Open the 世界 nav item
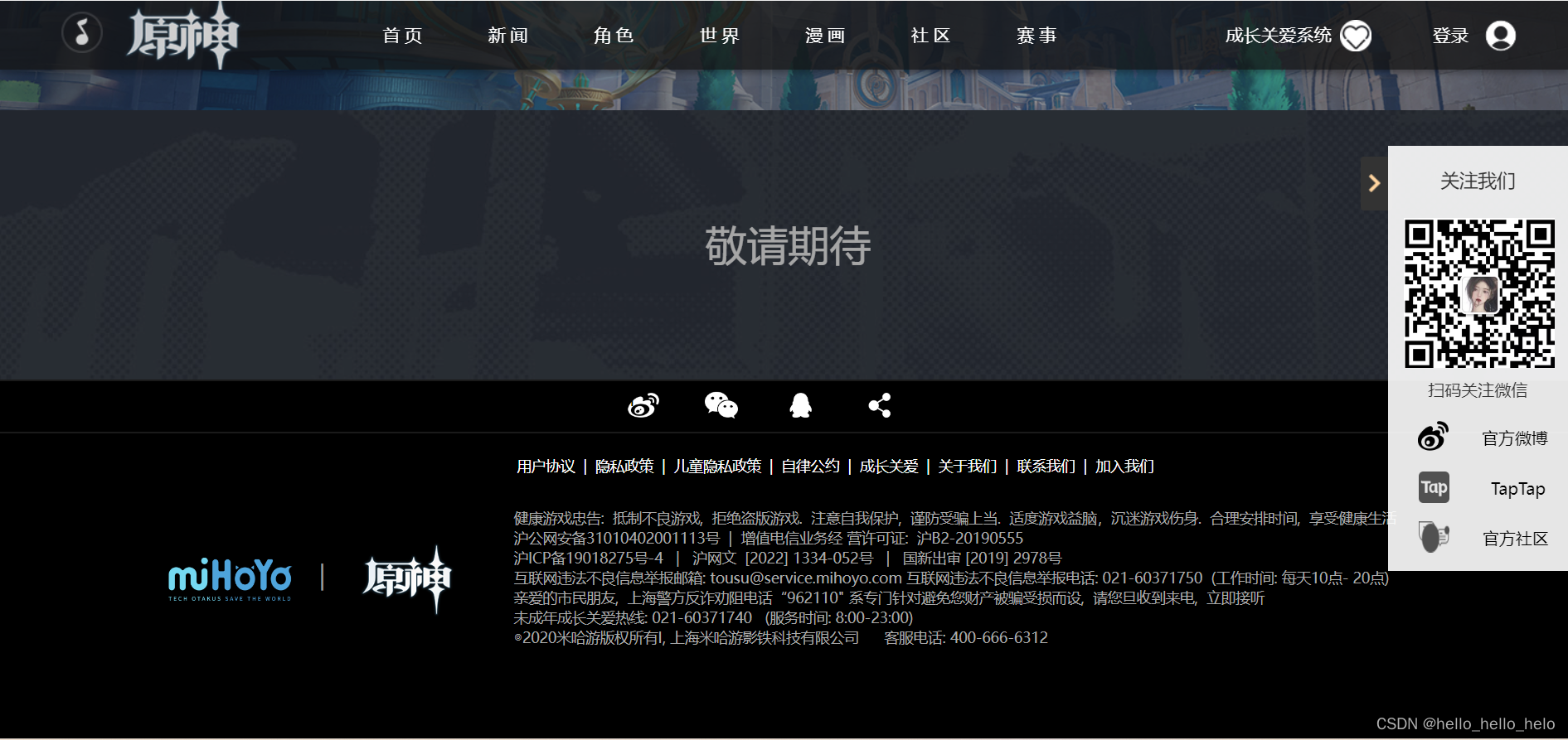Image resolution: width=1568 pixels, height=740 pixels. (720, 36)
